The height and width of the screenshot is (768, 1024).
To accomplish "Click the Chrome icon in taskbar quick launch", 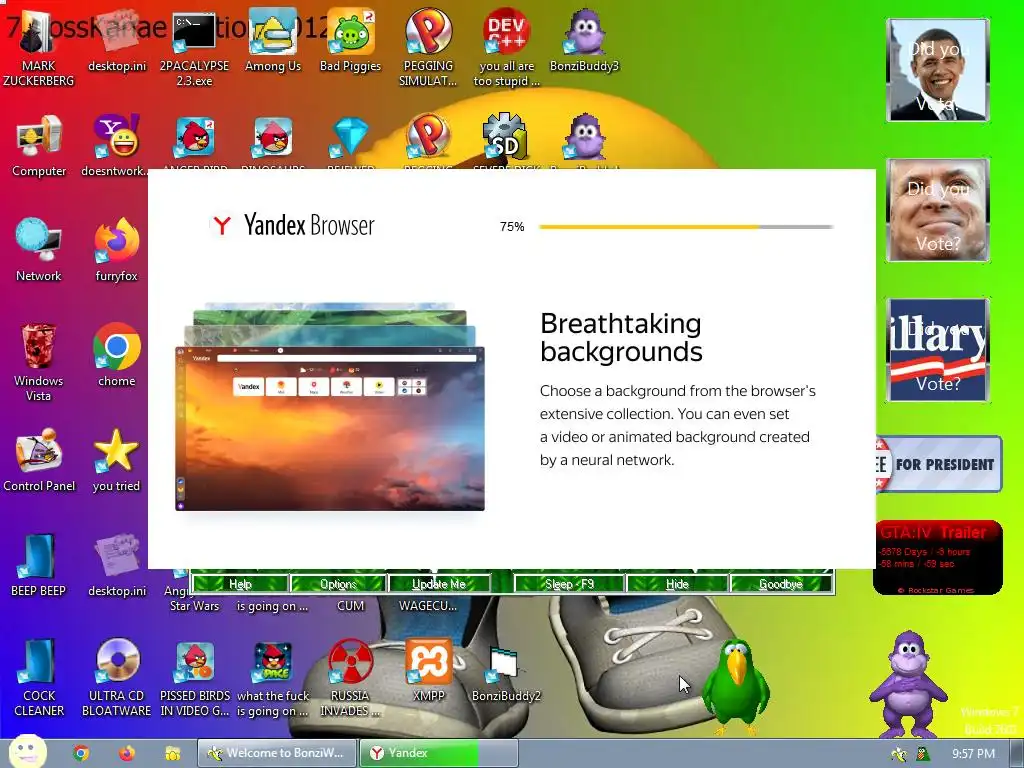I will 81,753.
